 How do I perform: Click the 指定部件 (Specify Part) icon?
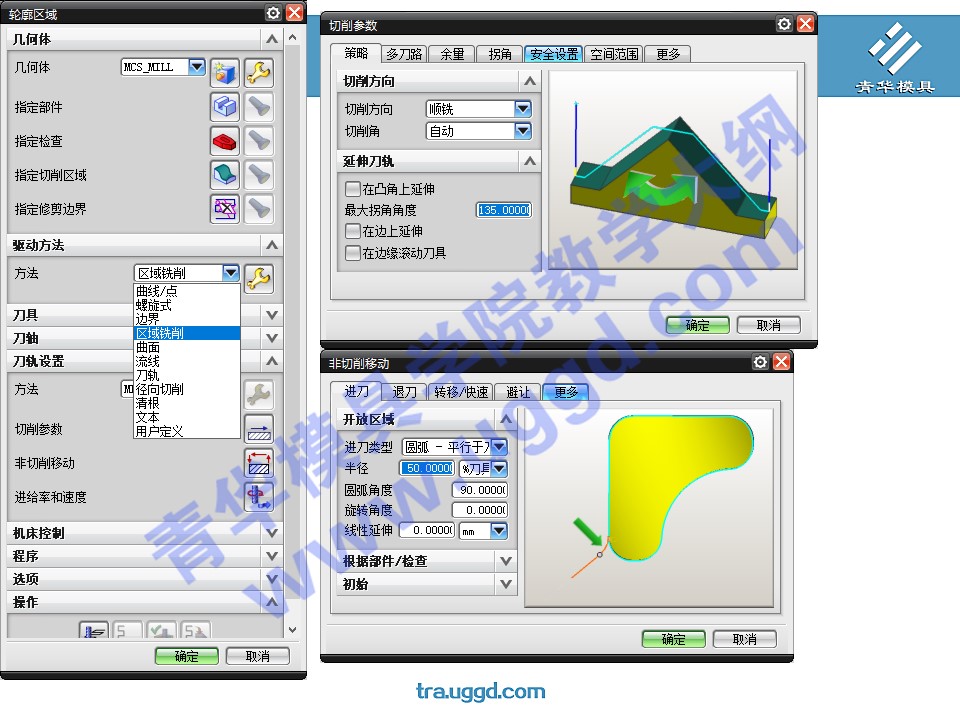pyautogui.click(x=224, y=107)
